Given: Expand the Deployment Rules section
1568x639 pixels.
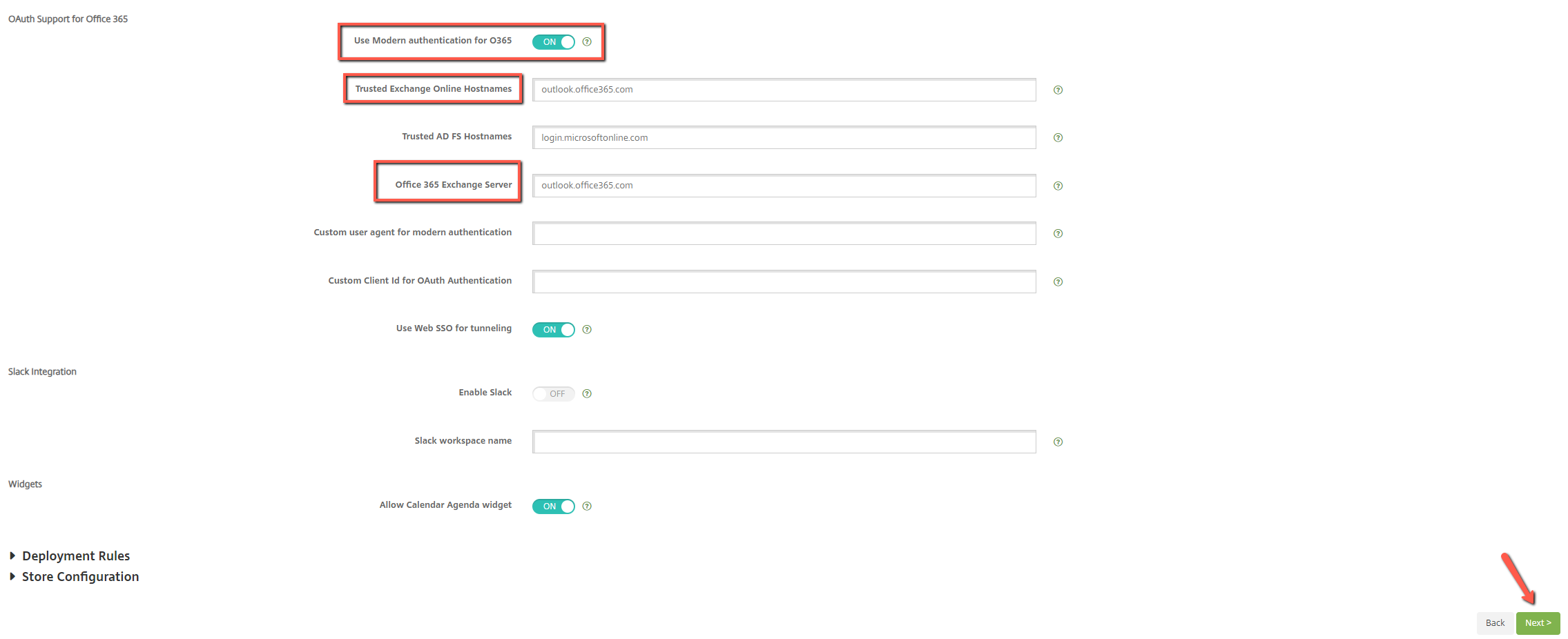Looking at the screenshot, I should [70, 556].
